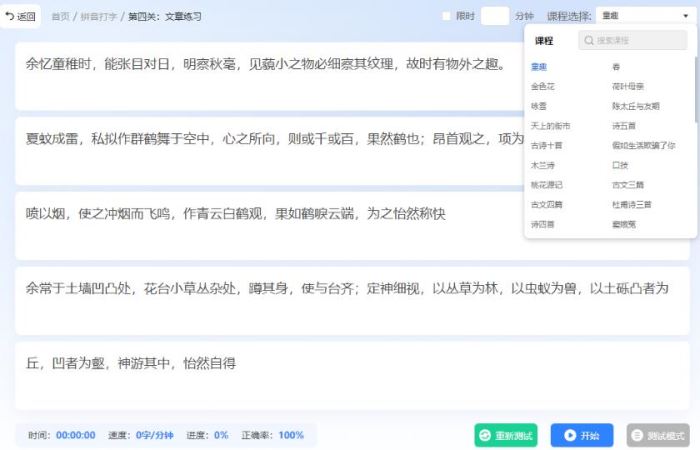Collapse the 课程选择 dropdown box
The image size is (700, 450).
645,16
